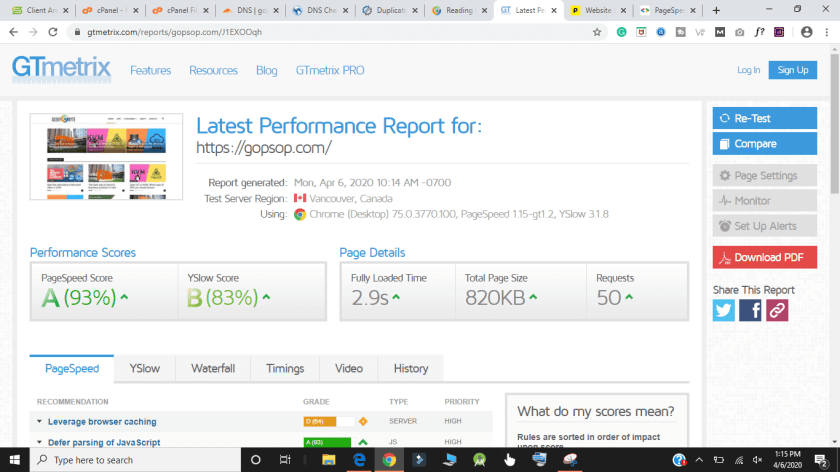Switch to the DNS Checker tab
The width and height of the screenshot is (840, 472).
coord(320,10)
